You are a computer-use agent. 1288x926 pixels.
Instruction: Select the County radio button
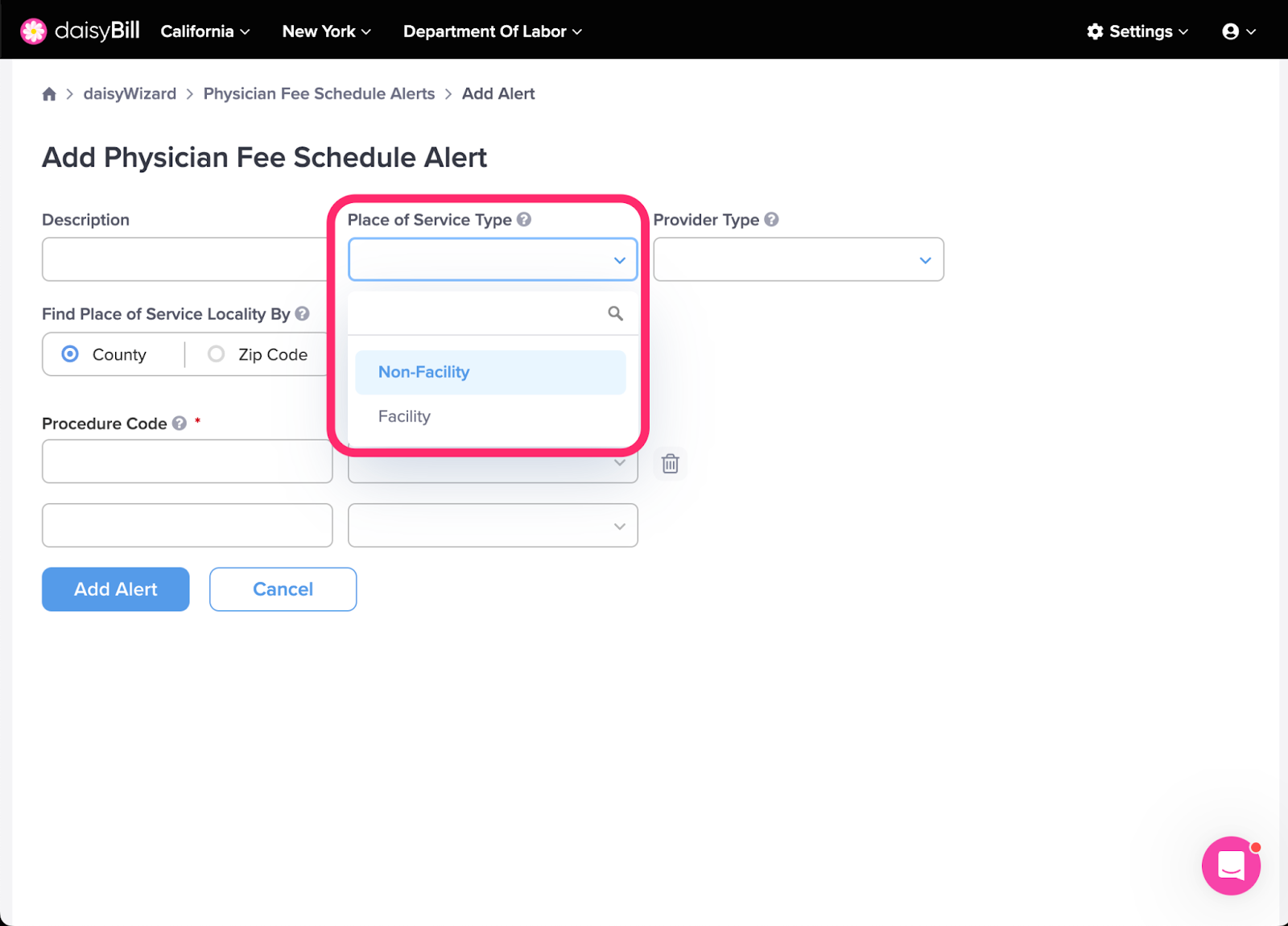pyautogui.click(x=70, y=354)
